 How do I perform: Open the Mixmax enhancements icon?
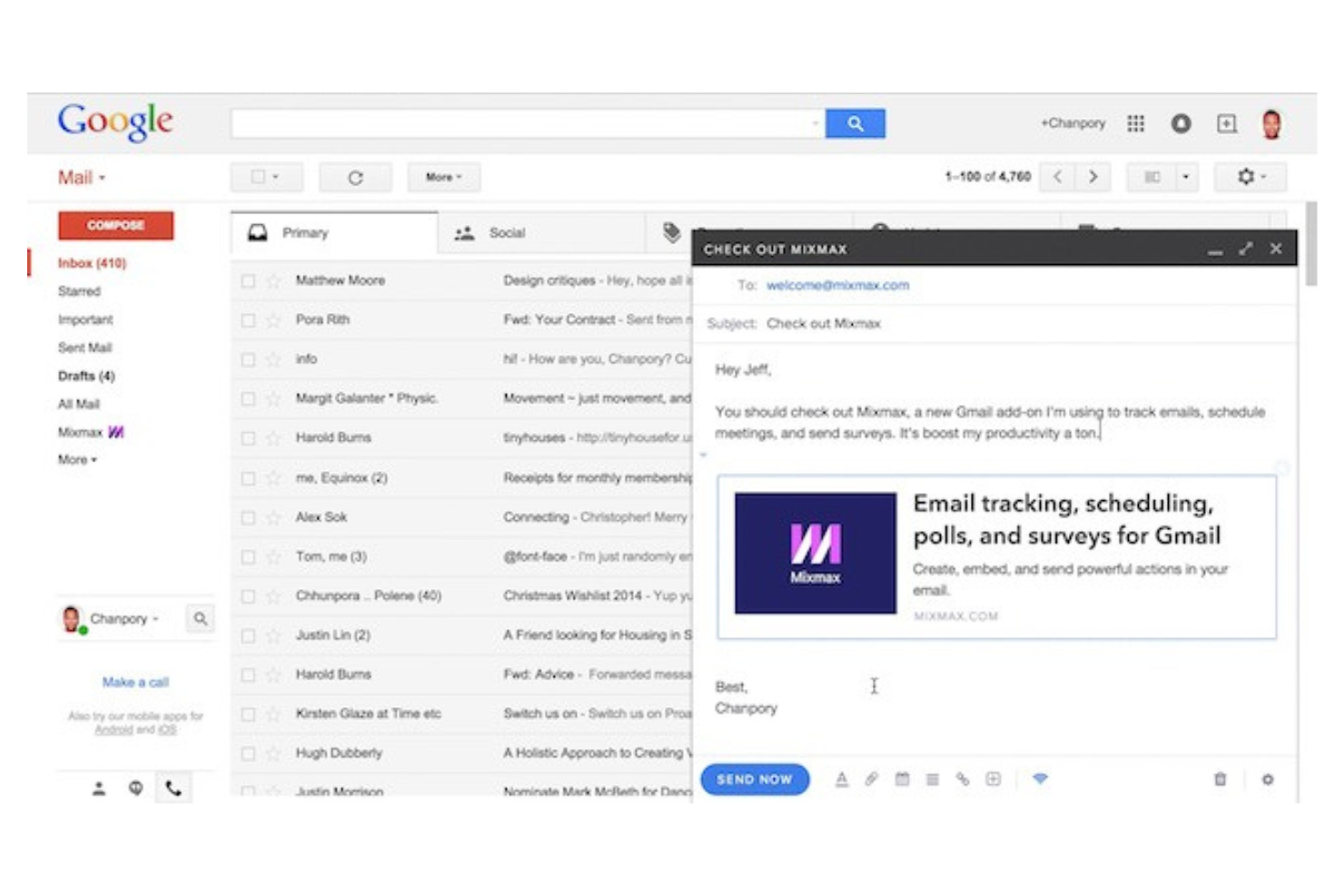coord(1040,779)
